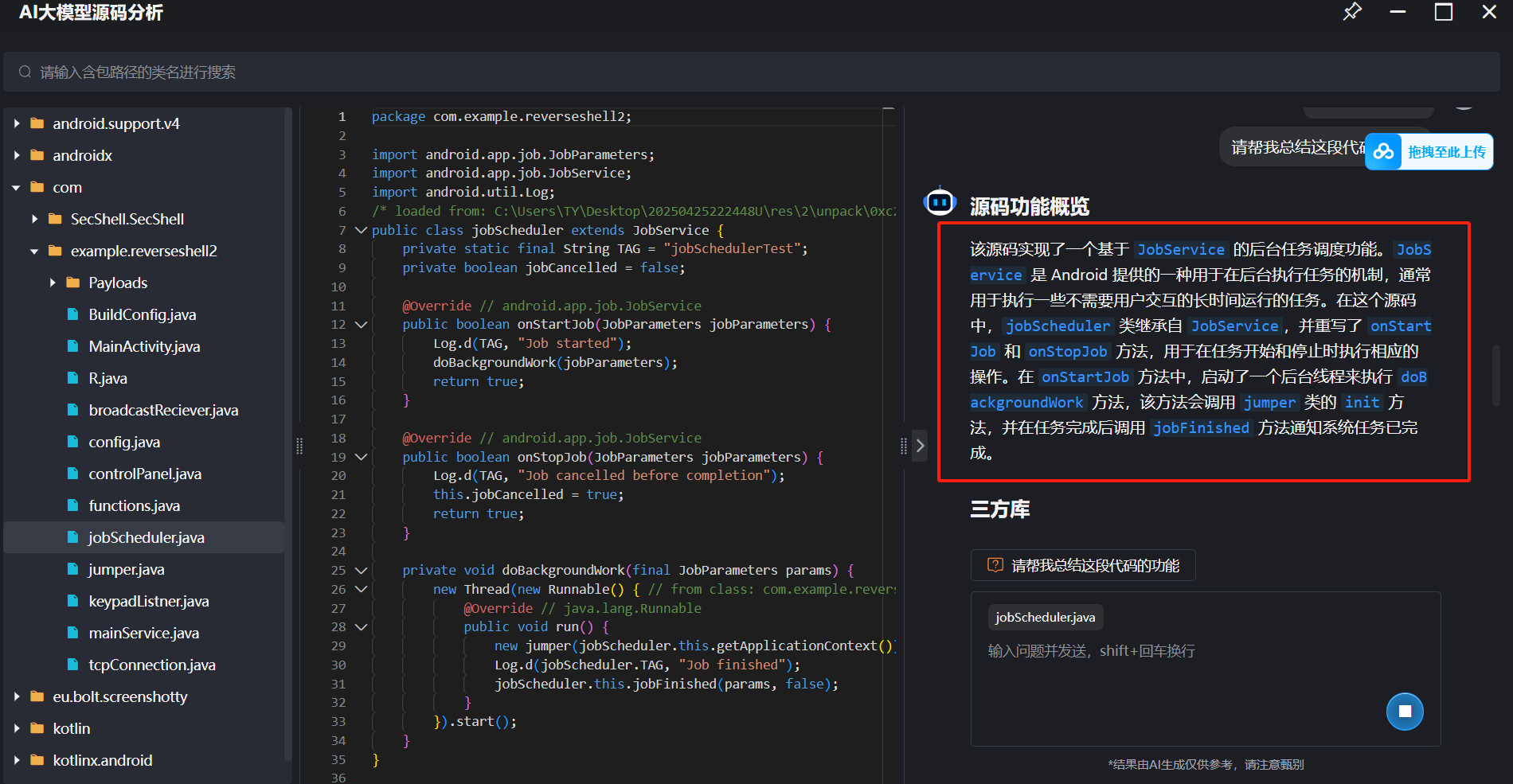Click the BuildConfig.java file icon

point(72,314)
